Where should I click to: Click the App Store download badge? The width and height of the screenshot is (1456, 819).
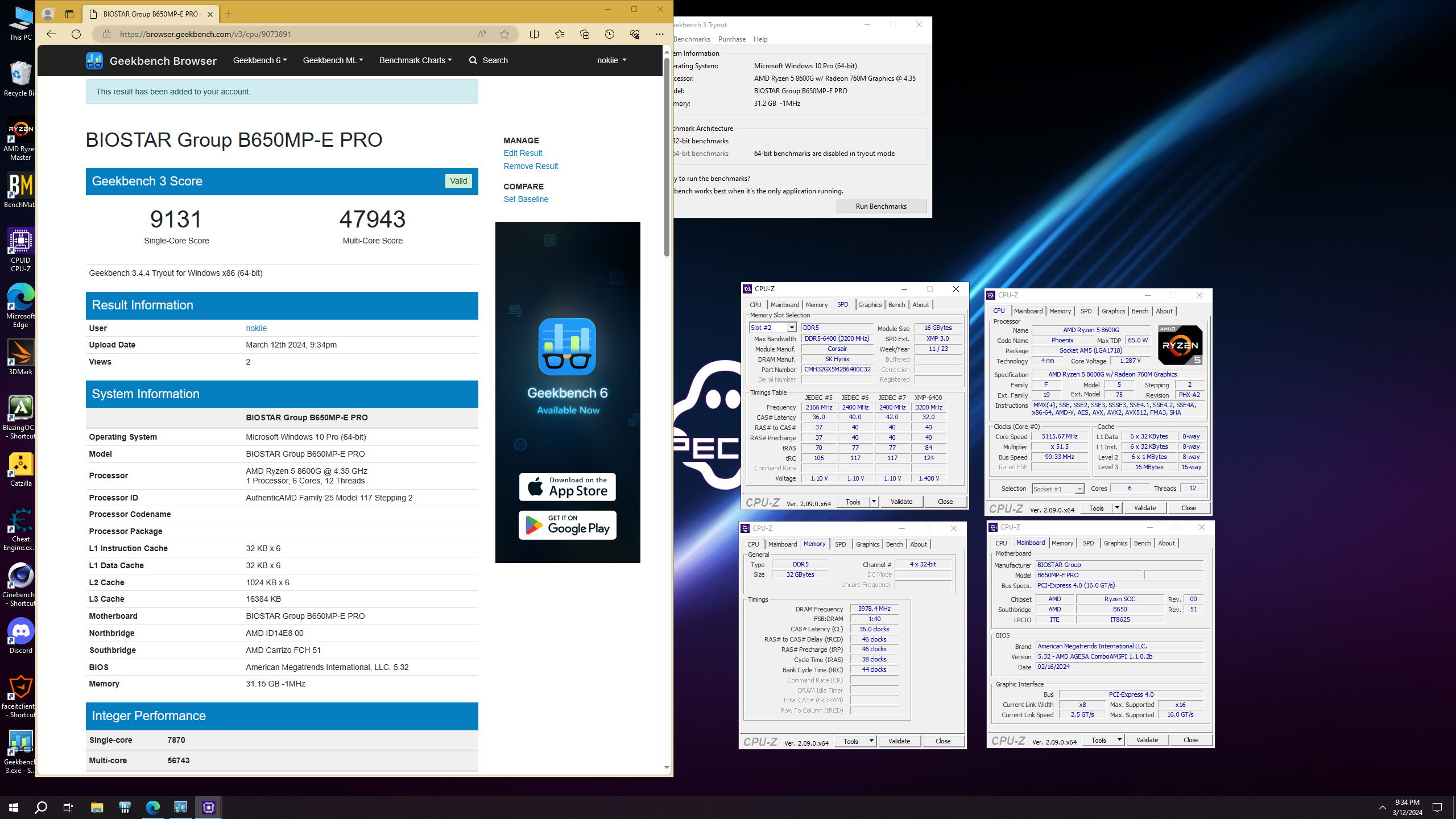tap(567, 487)
